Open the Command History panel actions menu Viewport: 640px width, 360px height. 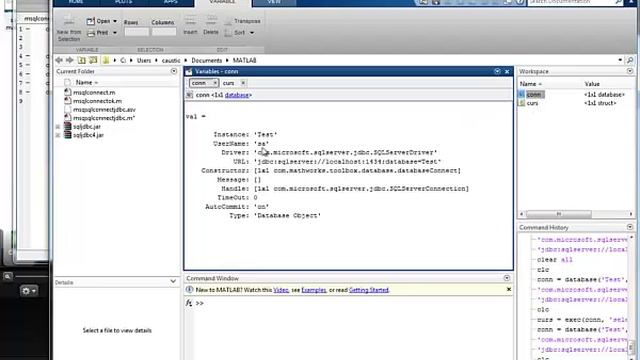tap(630, 227)
